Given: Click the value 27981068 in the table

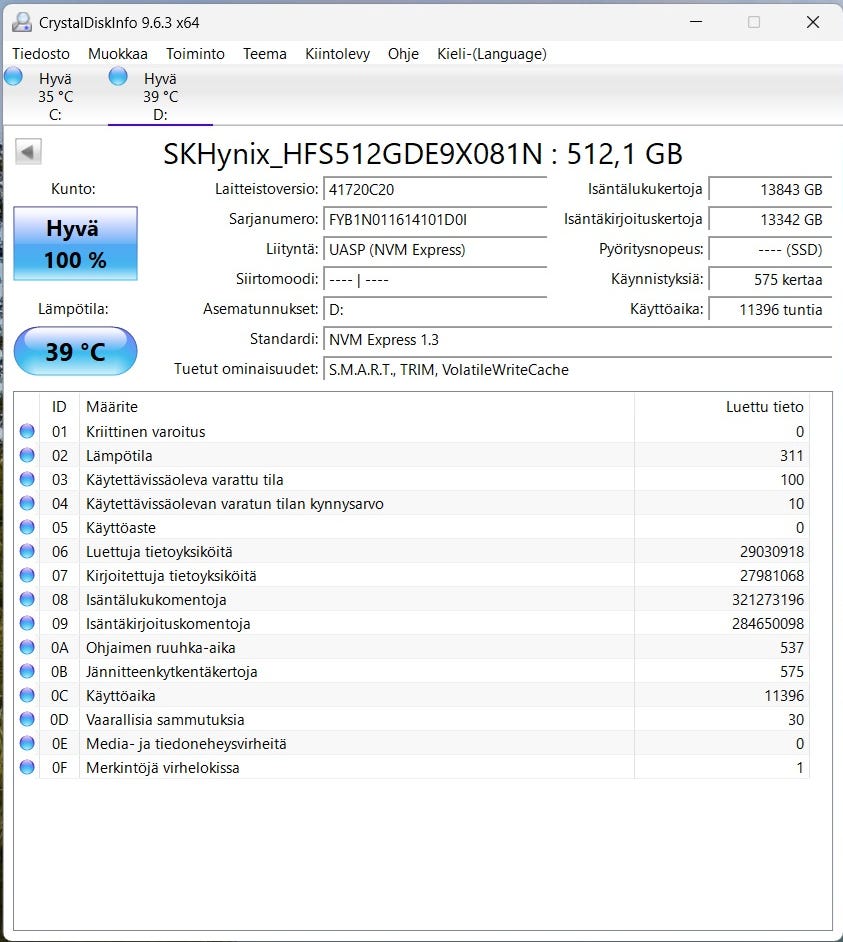Looking at the screenshot, I should [771, 576].
